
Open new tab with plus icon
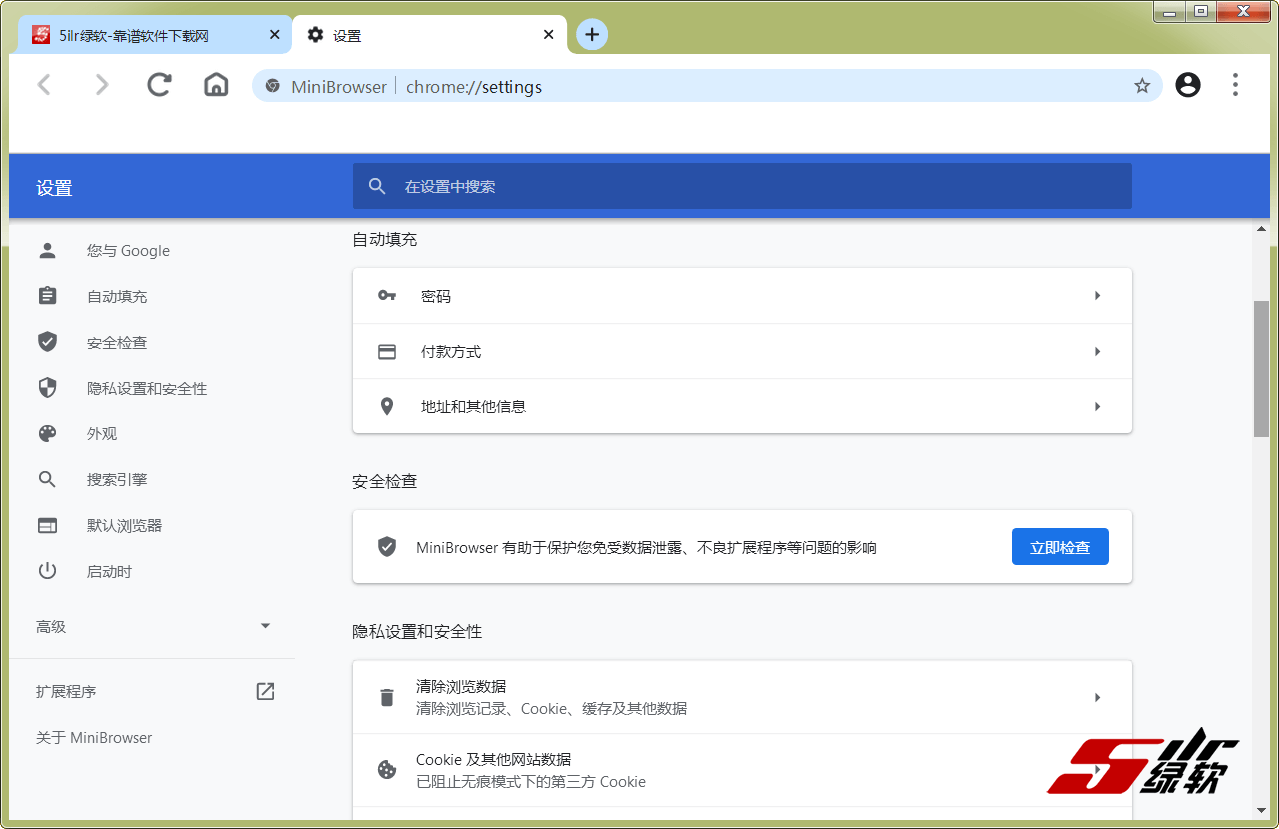click(x=592, y=35)
